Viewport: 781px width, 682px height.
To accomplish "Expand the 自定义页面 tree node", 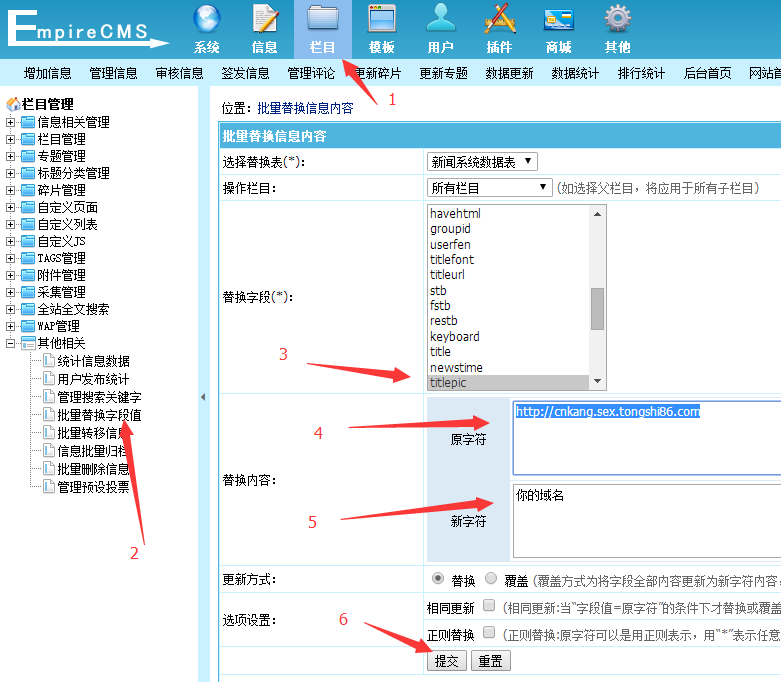I will click(10, 207).
